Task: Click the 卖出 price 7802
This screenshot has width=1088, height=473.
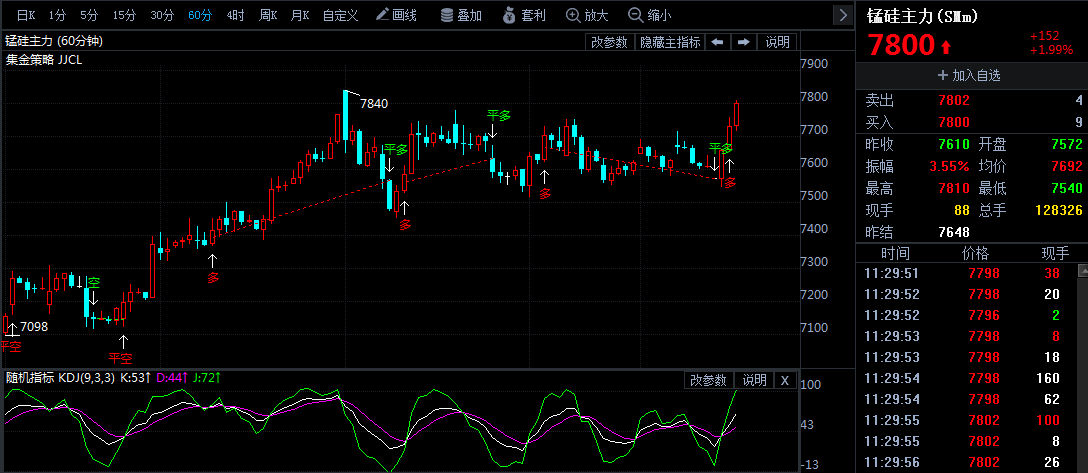Action: point(954,101)
